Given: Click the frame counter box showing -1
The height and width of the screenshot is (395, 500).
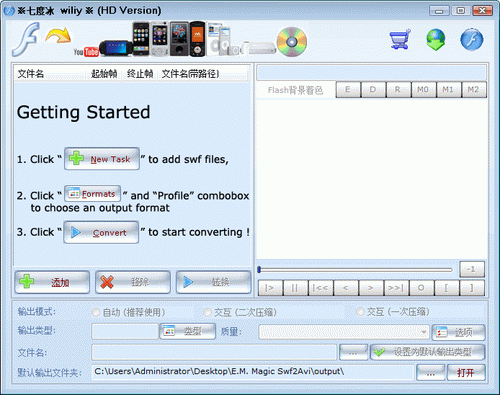Looking at the screenshot, I should [x=472, y=269].
